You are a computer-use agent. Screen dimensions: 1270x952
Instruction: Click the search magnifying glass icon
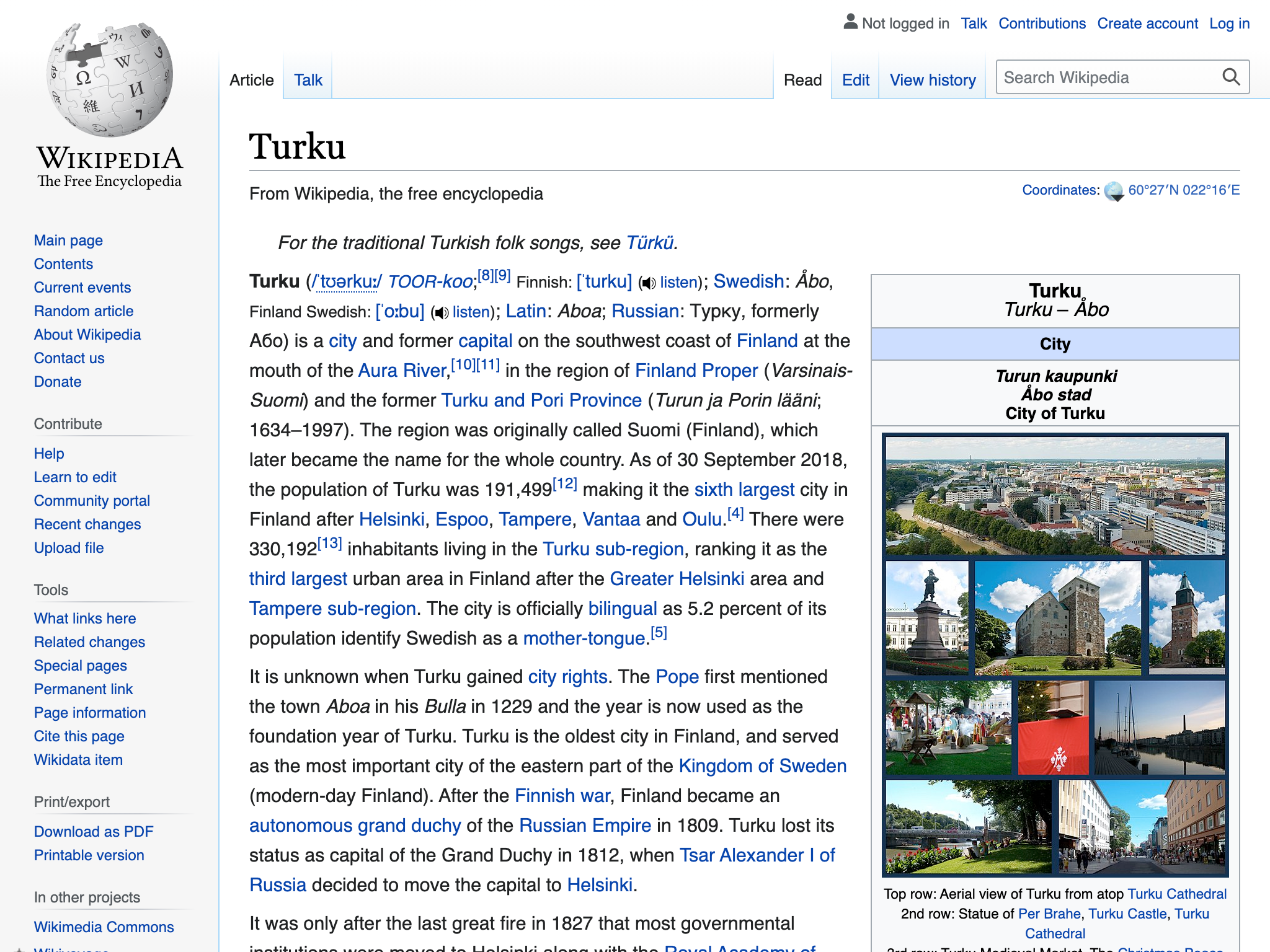click(1231, 77)
